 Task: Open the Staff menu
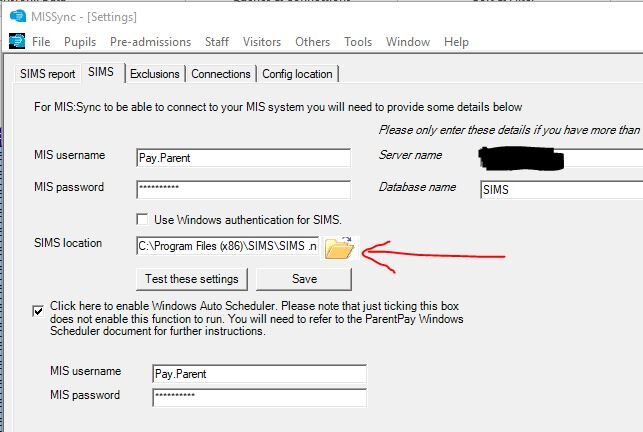(217, 42)
